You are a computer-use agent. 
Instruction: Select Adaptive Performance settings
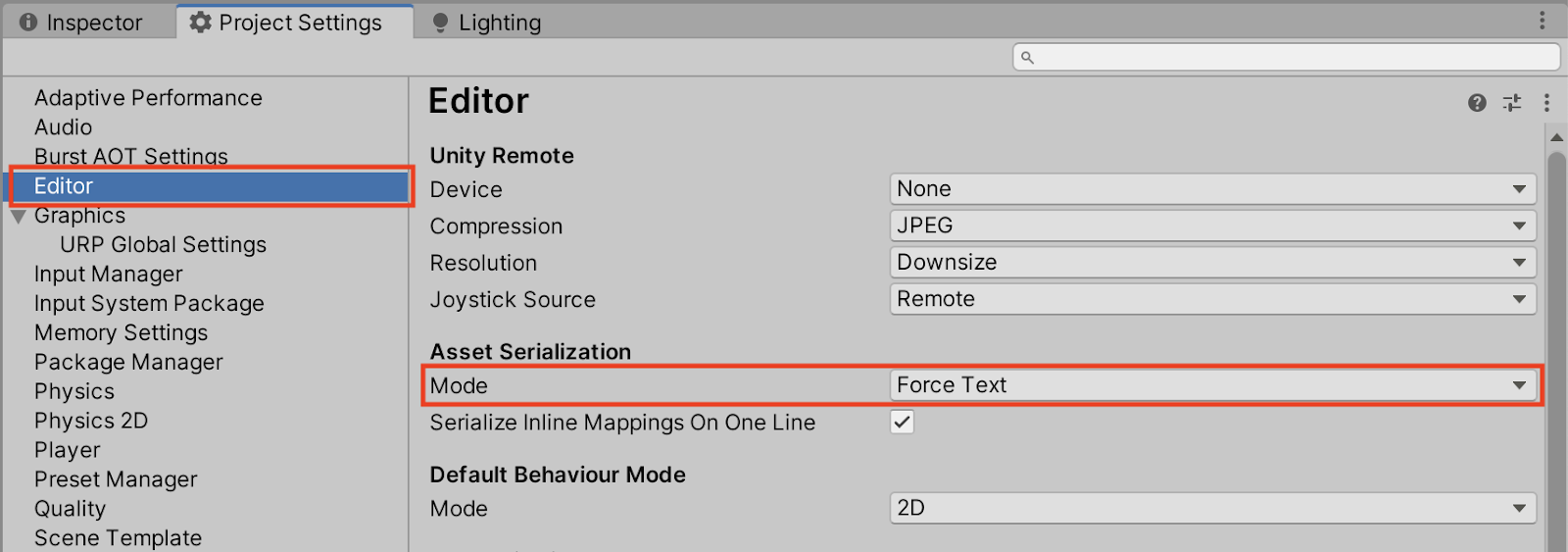coord(148,98)
